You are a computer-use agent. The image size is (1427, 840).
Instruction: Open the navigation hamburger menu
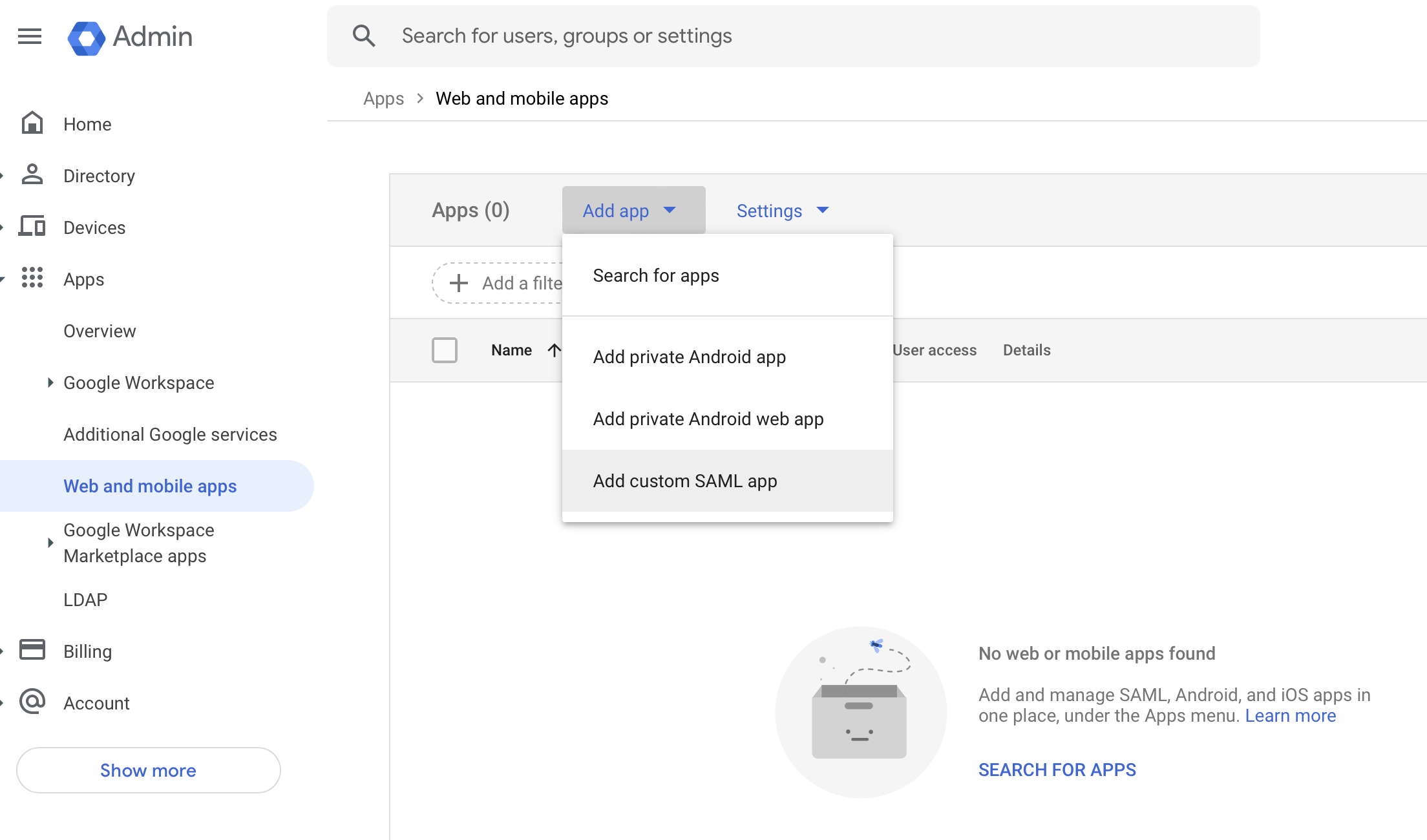click(29, 37)
